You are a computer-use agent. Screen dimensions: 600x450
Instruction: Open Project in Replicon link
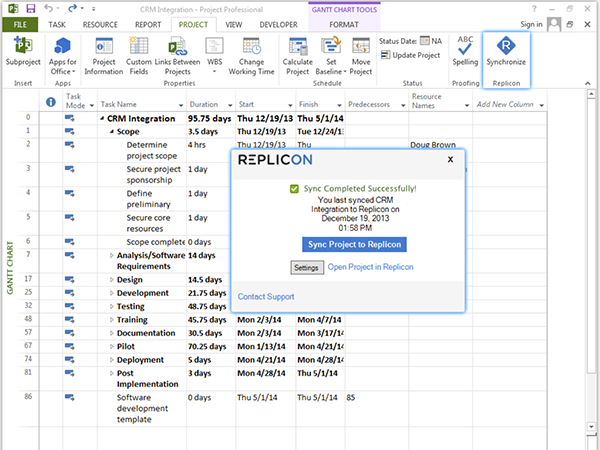370,267
